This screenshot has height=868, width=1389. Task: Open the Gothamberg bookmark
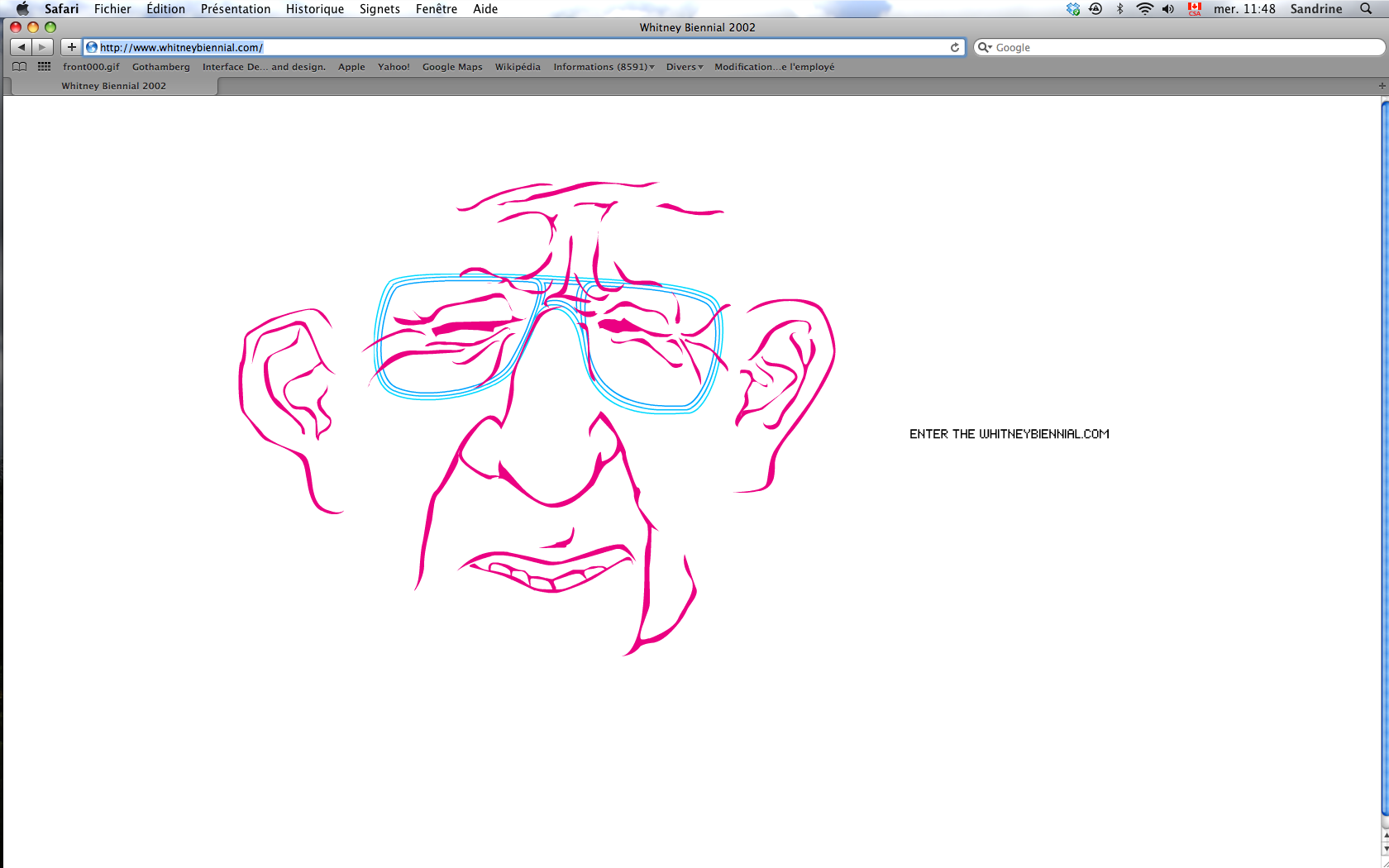(161, 67)
